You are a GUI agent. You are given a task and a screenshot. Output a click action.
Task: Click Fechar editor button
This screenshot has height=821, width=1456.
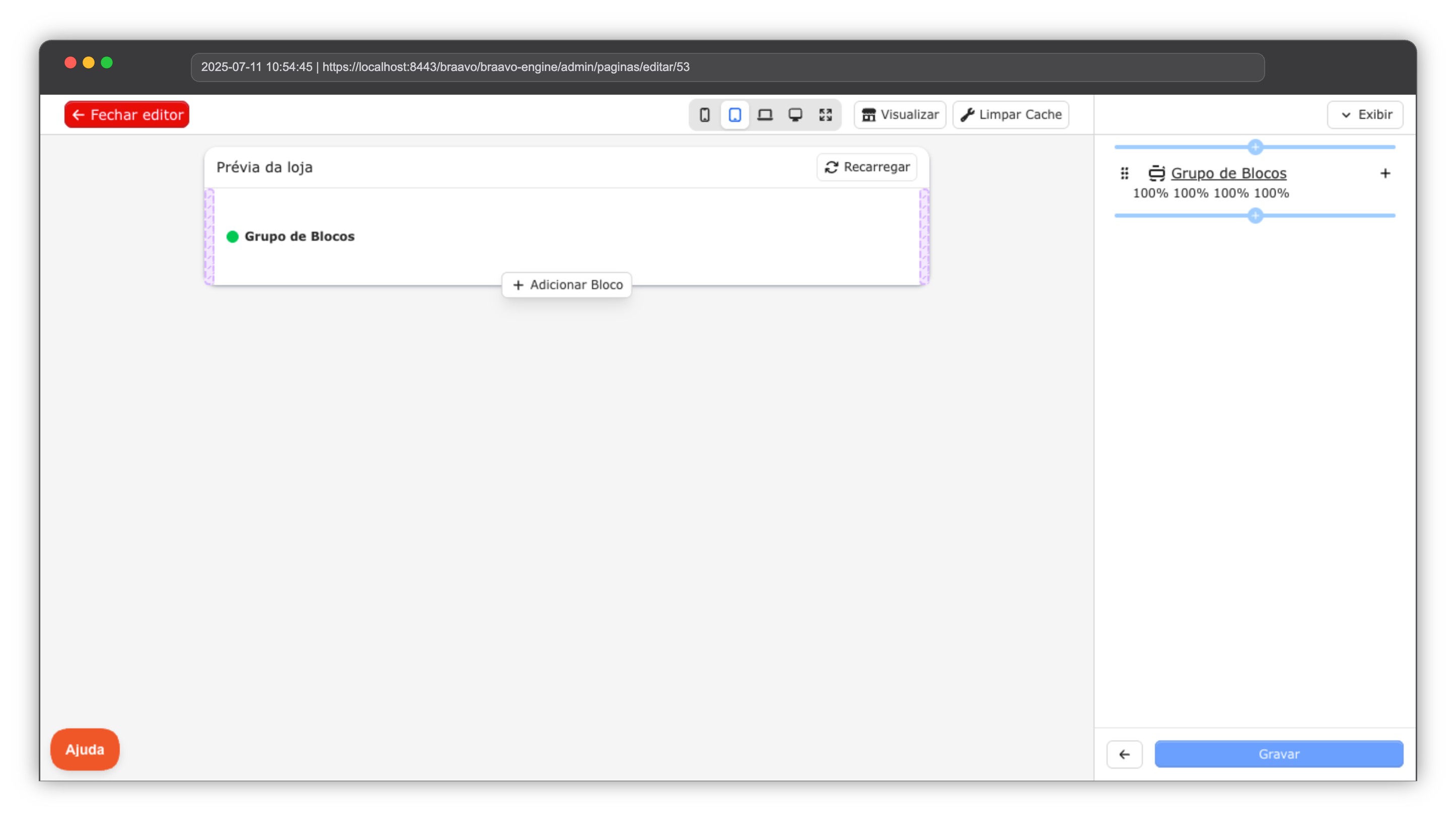(126, 115)
